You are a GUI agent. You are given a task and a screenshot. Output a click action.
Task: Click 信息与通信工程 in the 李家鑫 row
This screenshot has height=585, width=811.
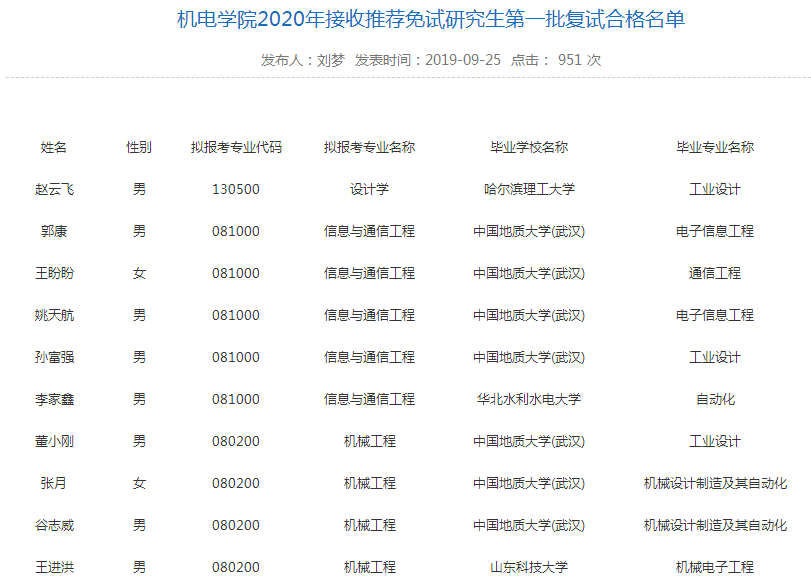[369, 399]
